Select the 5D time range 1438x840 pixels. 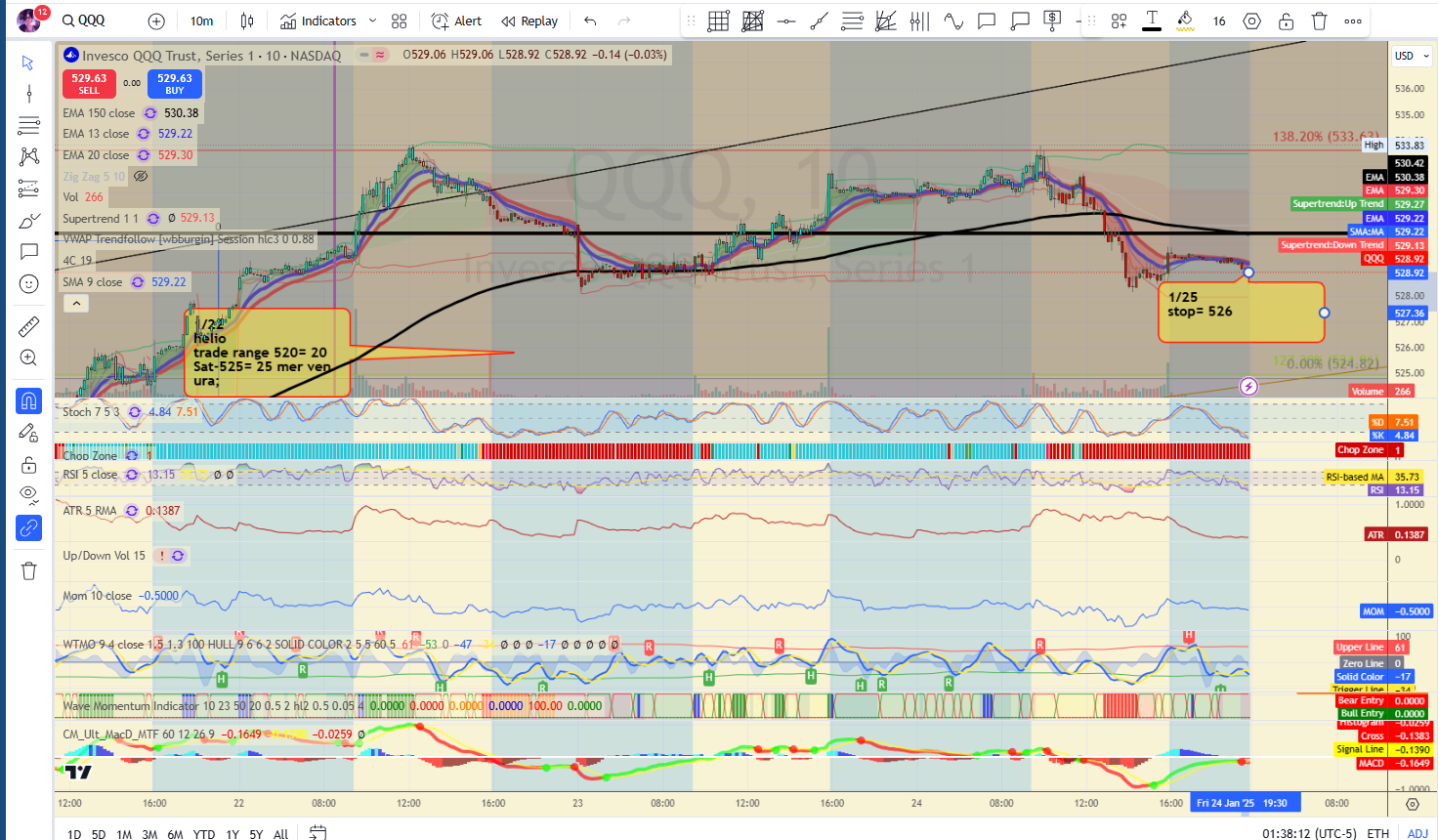[99, 833]
